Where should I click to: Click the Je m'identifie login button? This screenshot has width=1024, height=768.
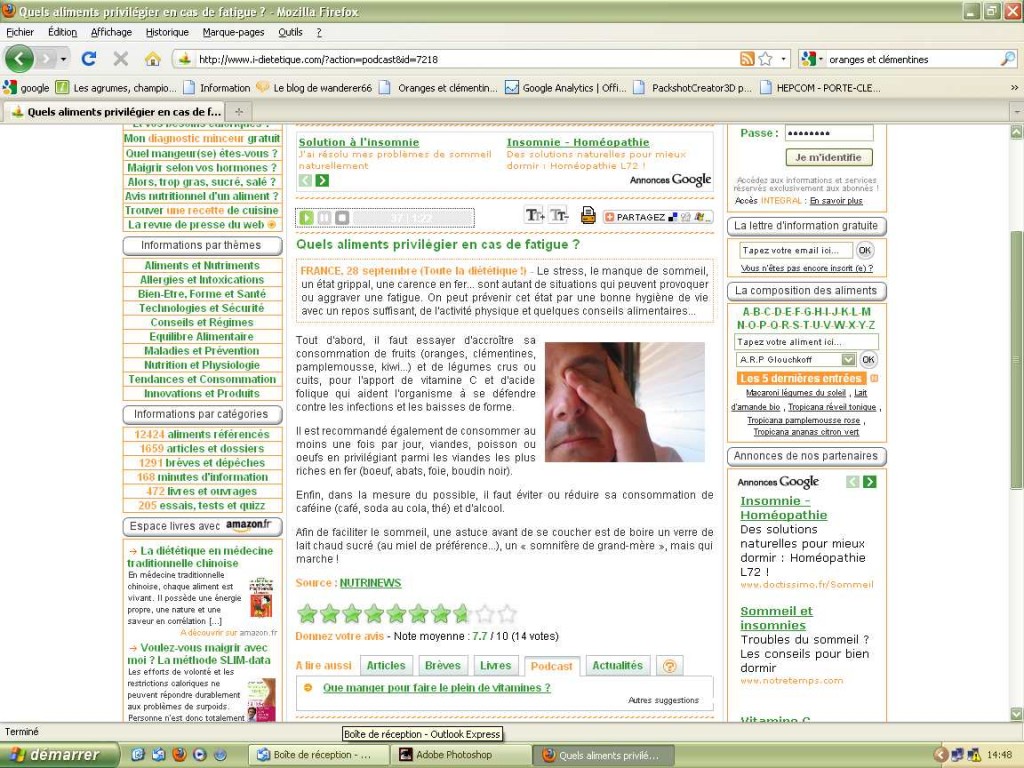829,157
